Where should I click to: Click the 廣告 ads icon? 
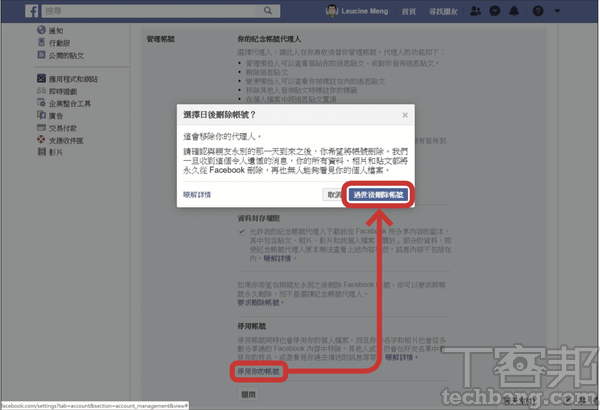[41, 115]
